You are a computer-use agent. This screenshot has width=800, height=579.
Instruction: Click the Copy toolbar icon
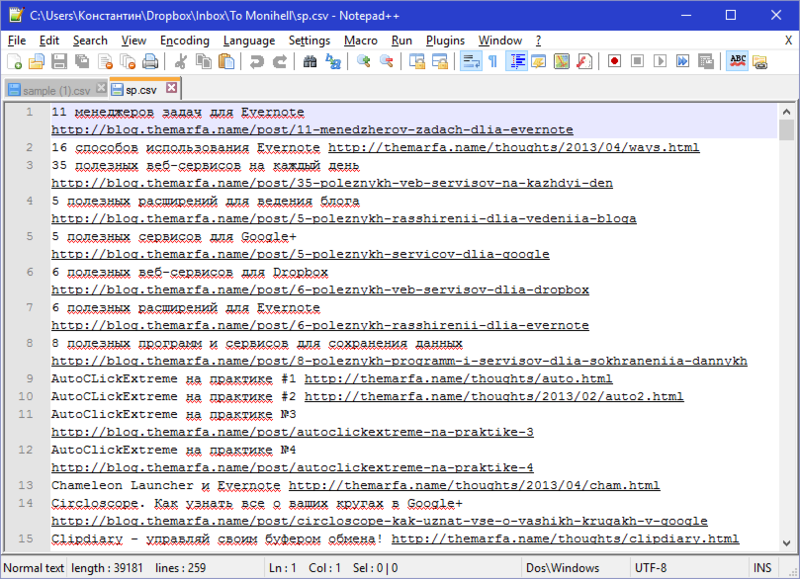(204, 62)
